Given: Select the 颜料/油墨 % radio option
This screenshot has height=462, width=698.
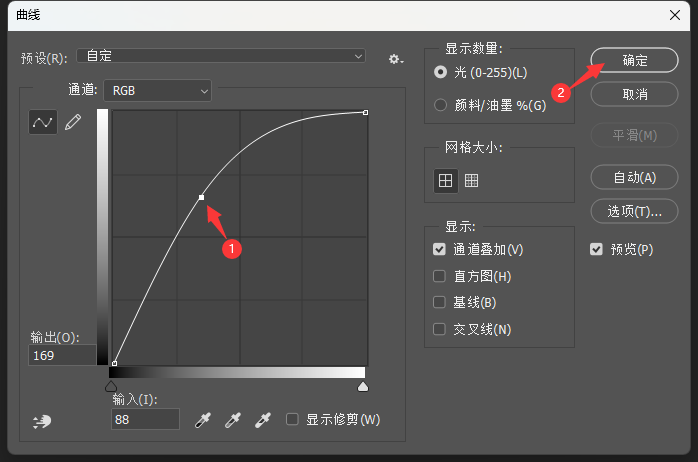Looking at the screenshot, I should point(440,105).
